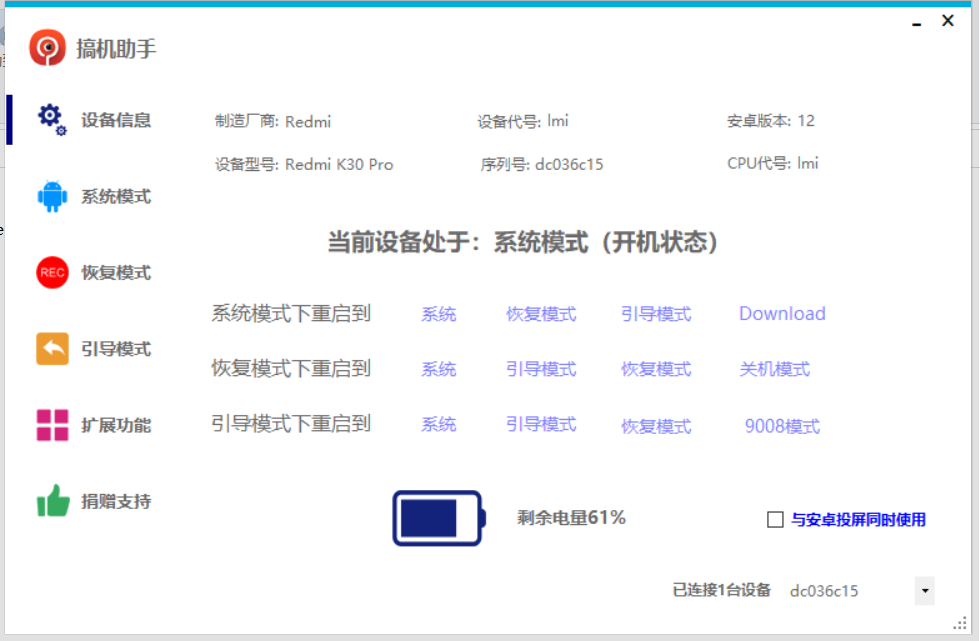Enable 与安卓投屏同时使用 checkbox
The image size is (980, 641).
pos(774,518)
